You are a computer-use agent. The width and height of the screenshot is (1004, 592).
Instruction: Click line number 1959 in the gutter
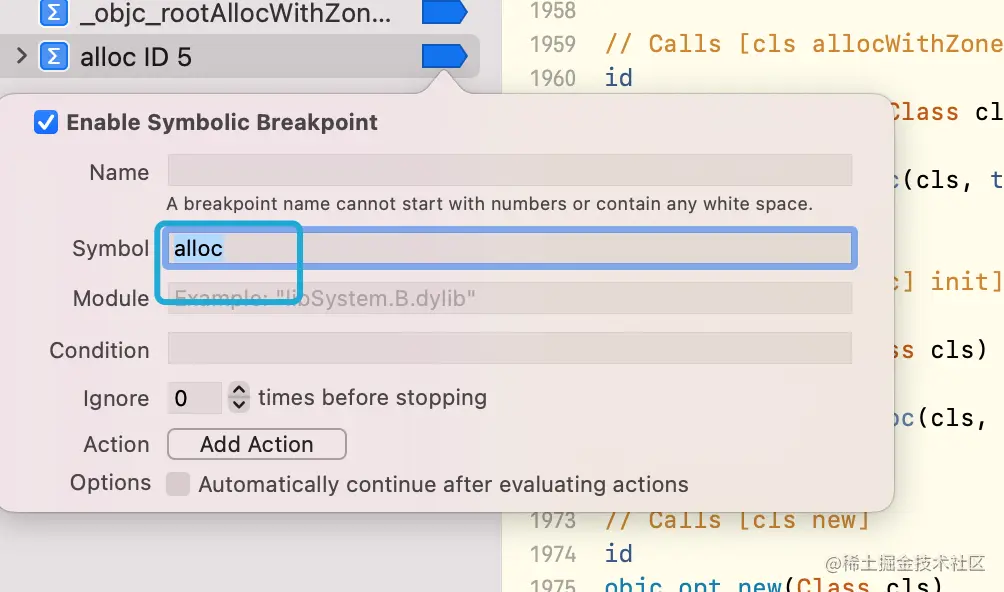point(553,44)
